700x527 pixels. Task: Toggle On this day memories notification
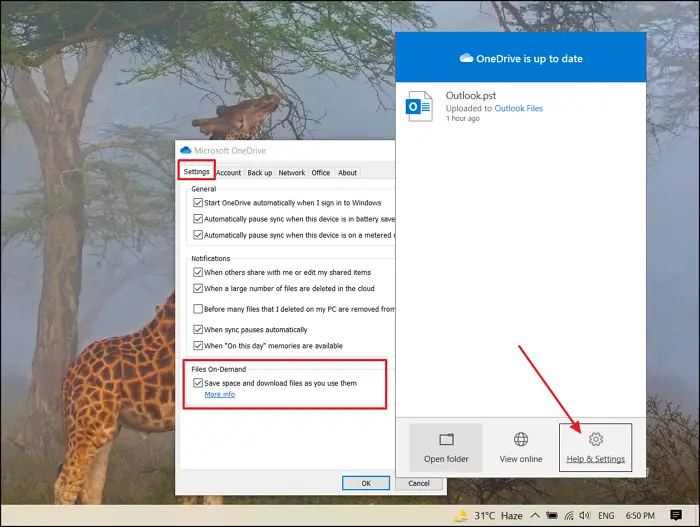pos(198,346)
